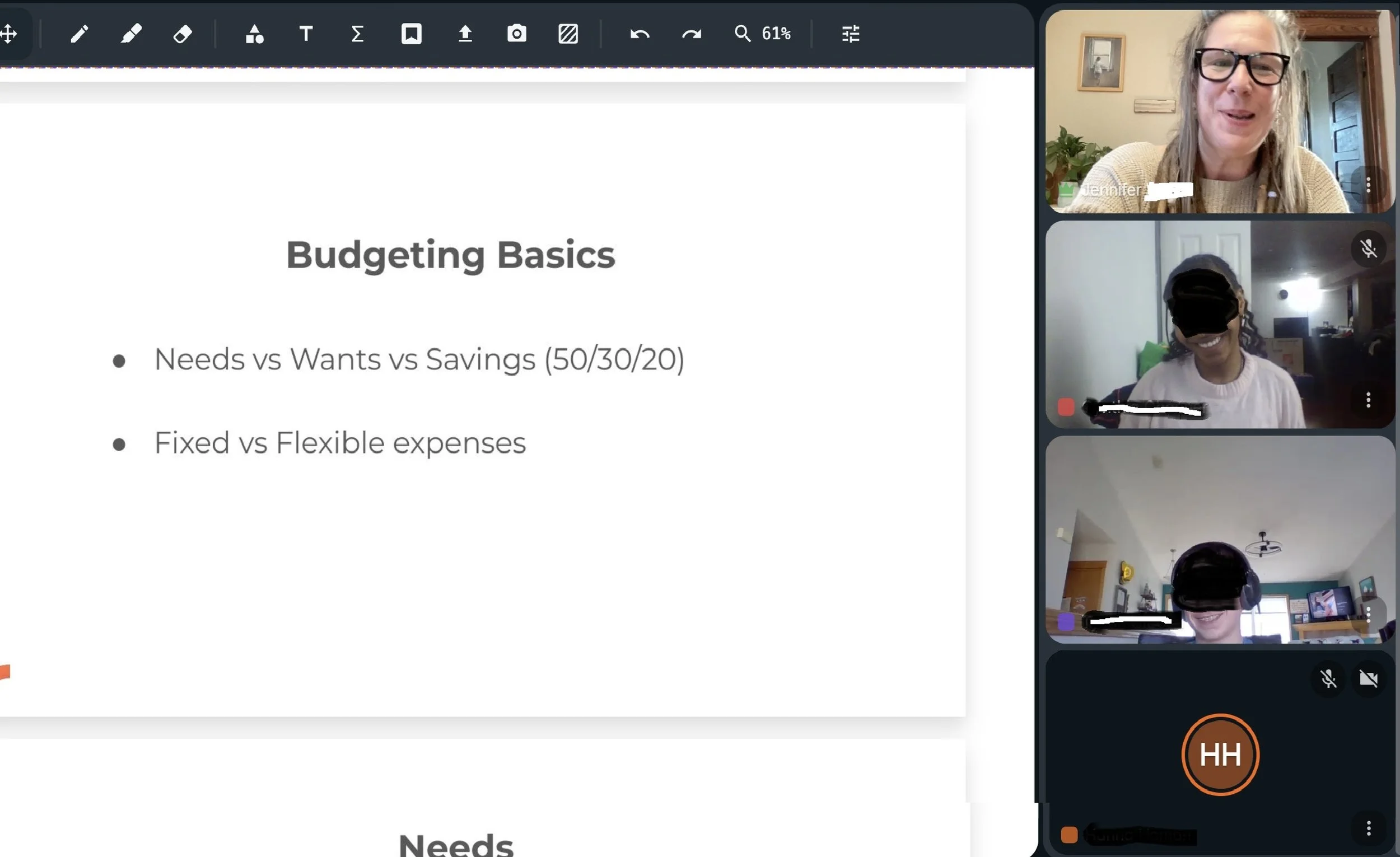Select the text tool

306,34
